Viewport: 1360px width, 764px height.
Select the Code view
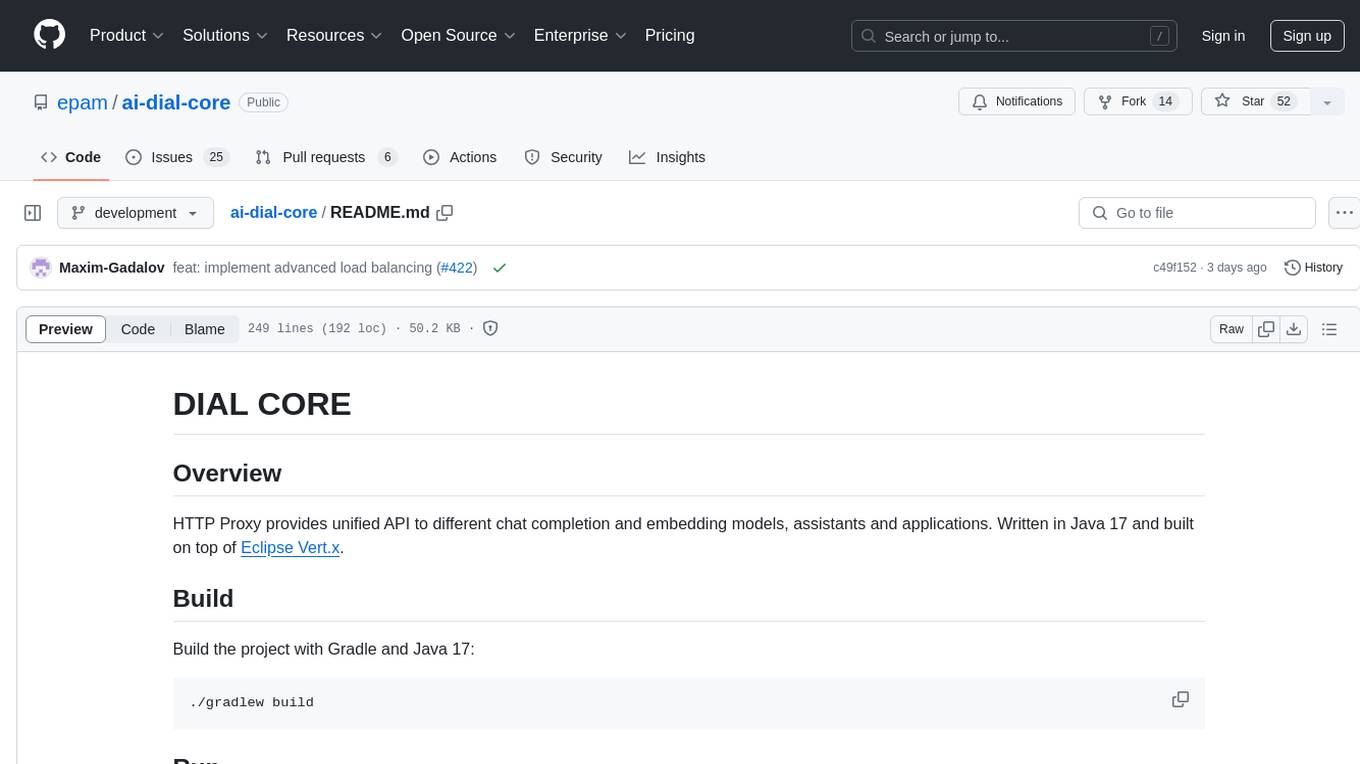coord(138,329)
